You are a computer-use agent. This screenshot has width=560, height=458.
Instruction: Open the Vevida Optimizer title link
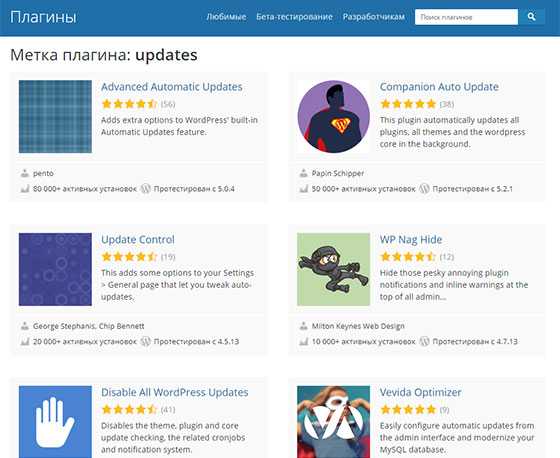pyautogui.click(x=420, y=392)
